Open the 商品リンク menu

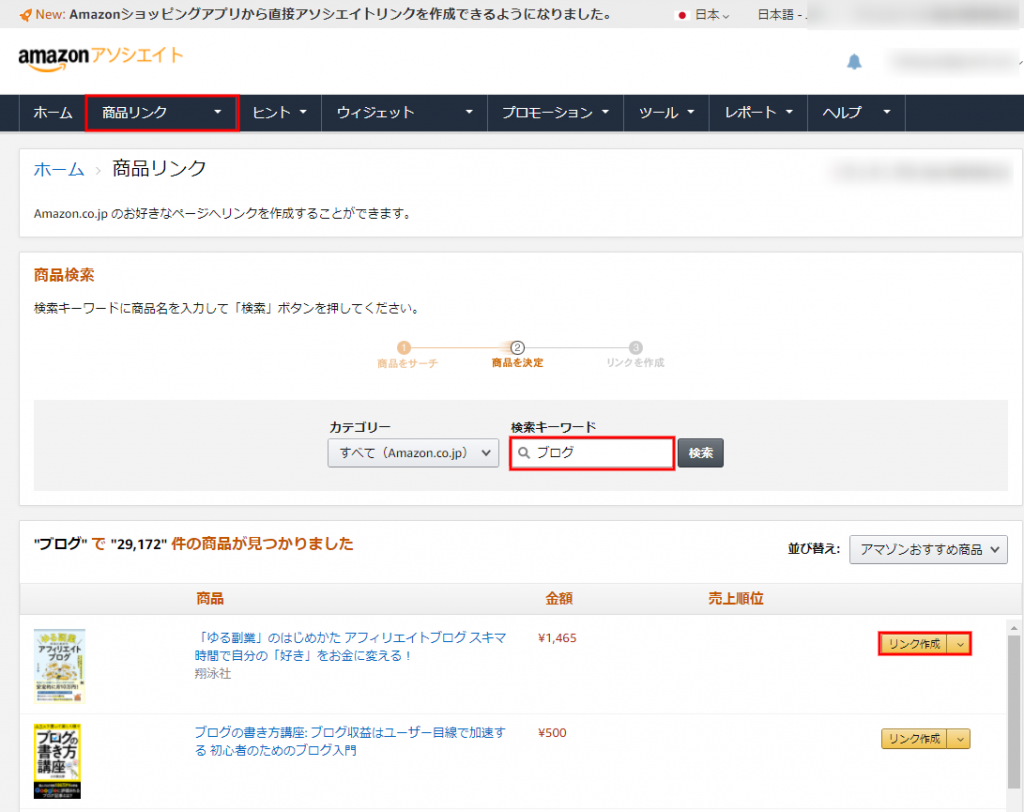click(162, 113)
